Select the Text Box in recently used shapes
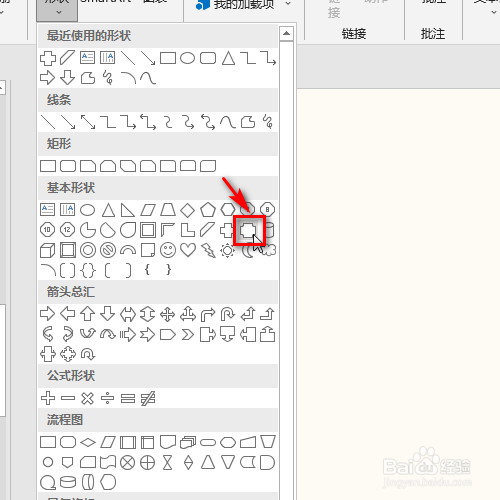 pos(88,58)
